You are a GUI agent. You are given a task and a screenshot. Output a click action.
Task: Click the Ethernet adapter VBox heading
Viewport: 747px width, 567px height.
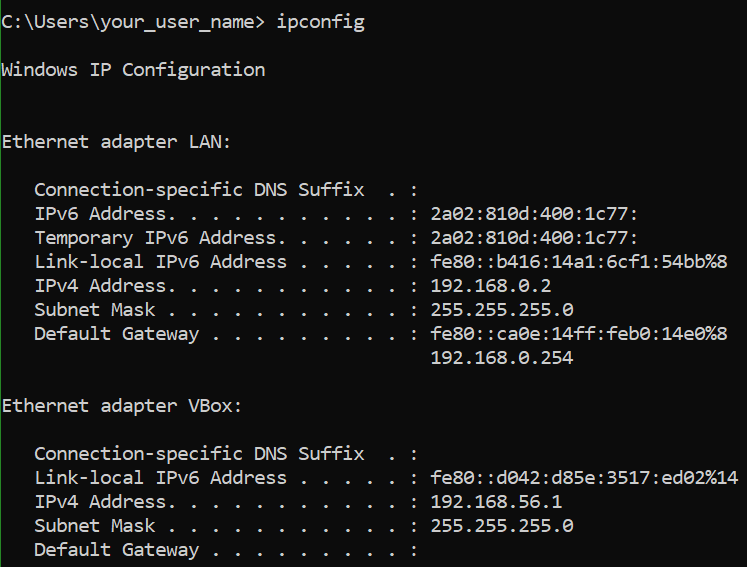pyautogui.click(x=122, y=406)
